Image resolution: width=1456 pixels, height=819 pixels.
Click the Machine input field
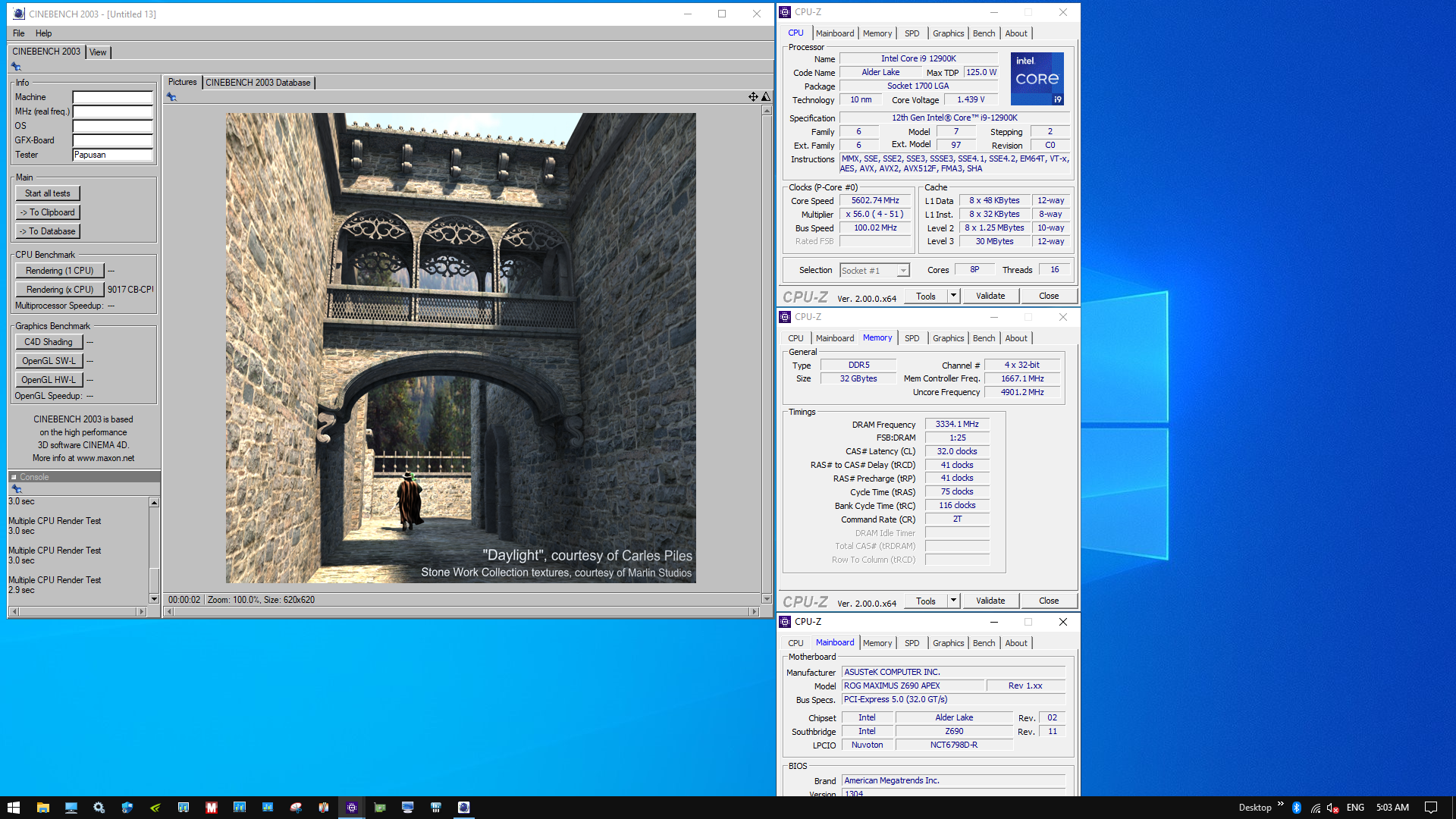point(112,97)
